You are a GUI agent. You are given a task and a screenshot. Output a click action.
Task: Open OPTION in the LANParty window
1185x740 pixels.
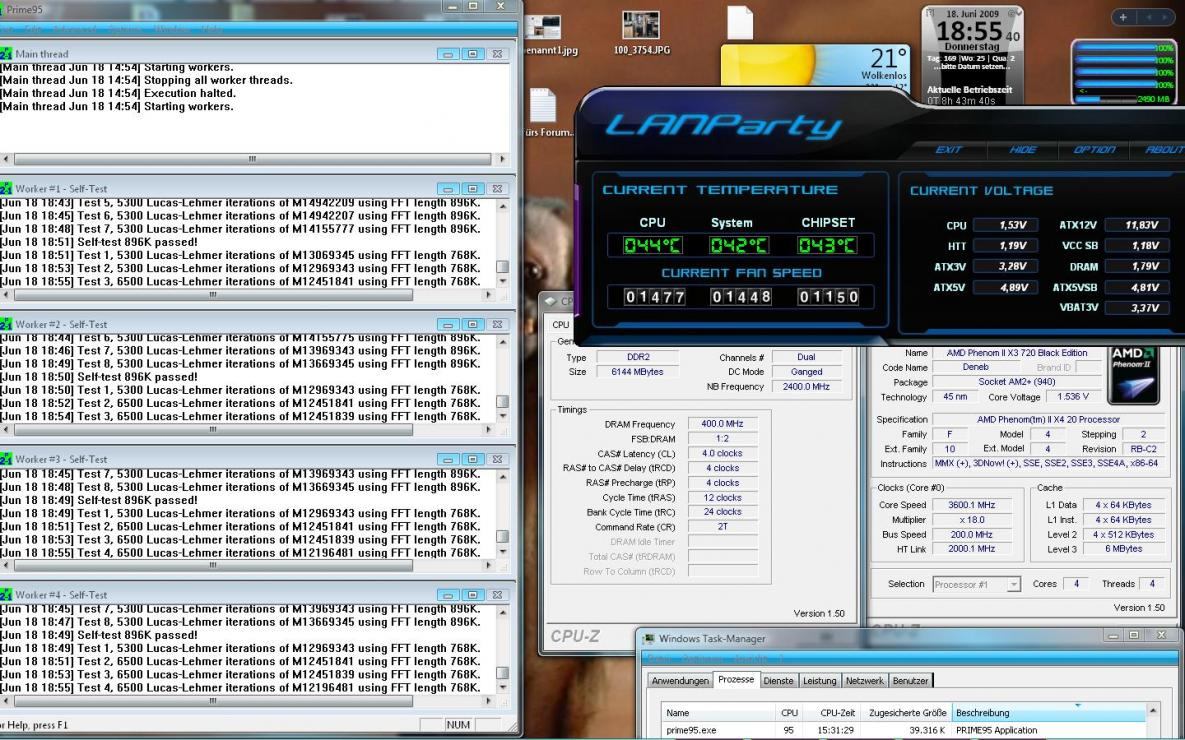coord(1094,150)
